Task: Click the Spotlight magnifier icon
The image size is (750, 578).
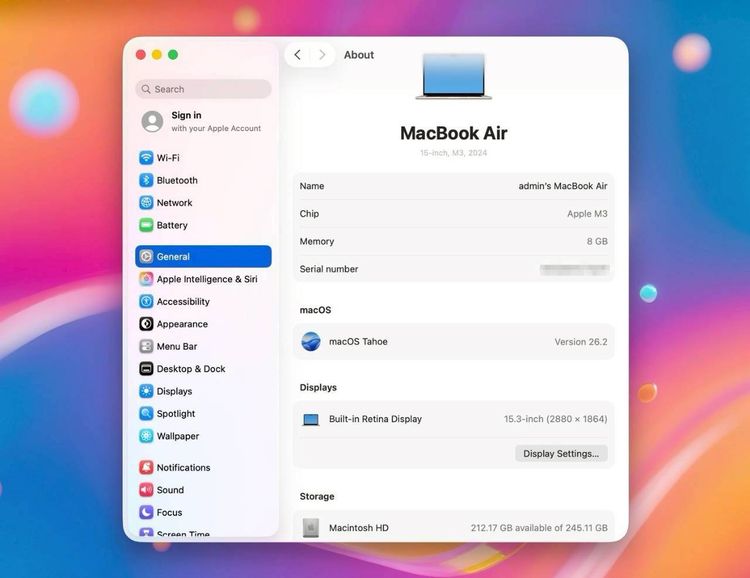Action: (x=146, y=414)
